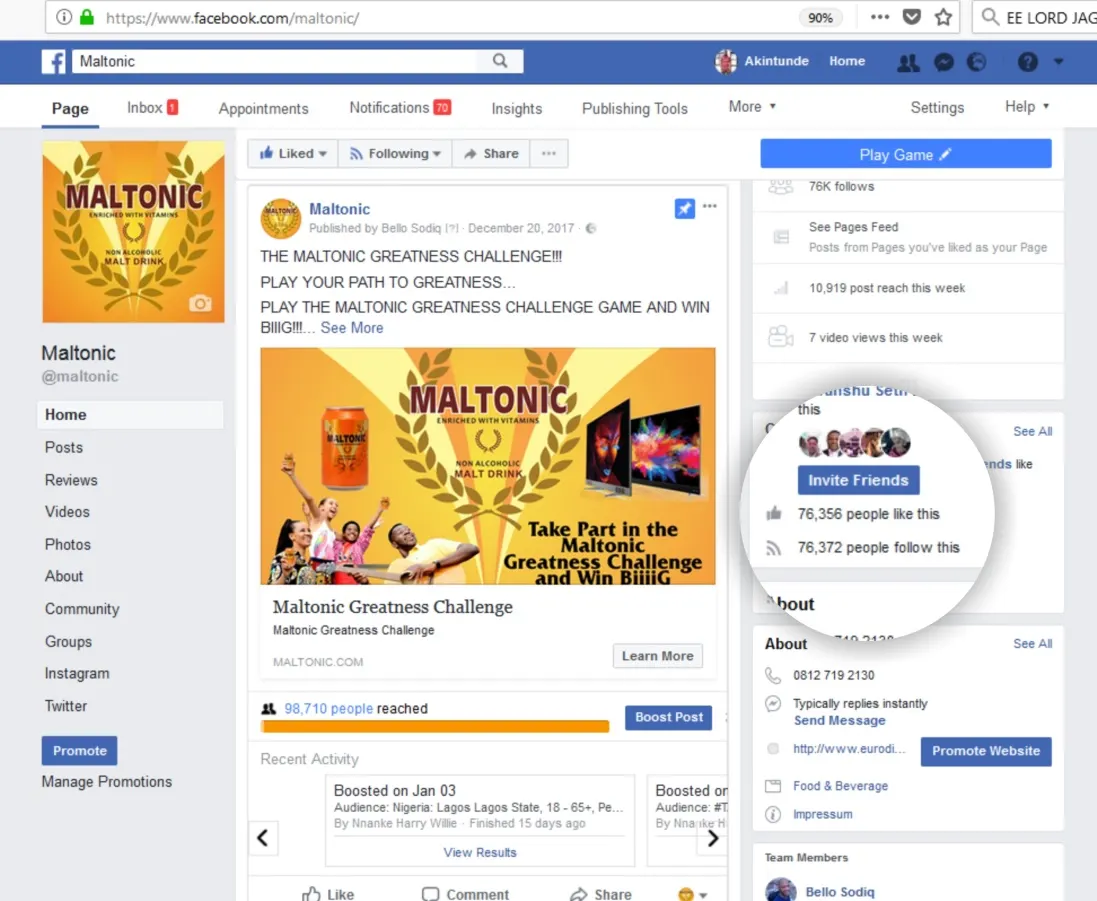Click the browser site information icon
The image size is (1097, 901).
click(x=64, y=17)
